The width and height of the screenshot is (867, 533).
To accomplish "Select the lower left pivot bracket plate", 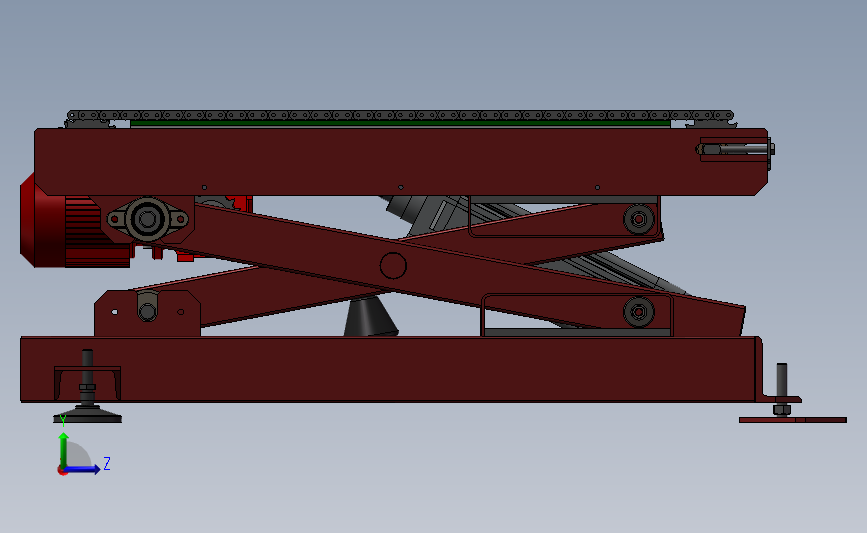I will coord(148,313).
